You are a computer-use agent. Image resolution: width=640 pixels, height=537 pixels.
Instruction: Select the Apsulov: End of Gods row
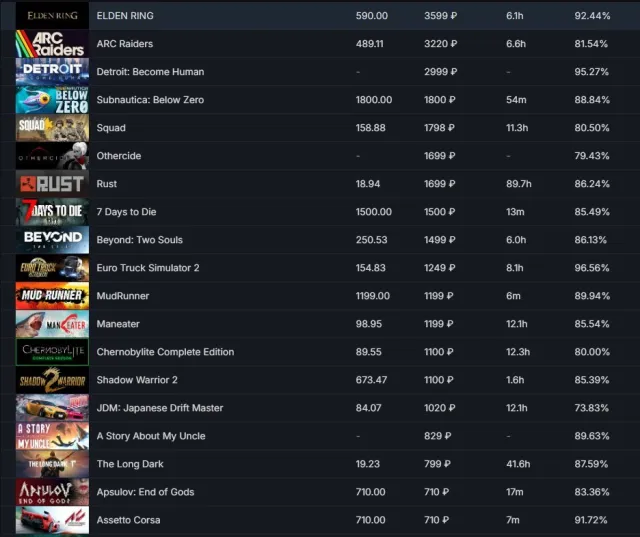(x=320, y=492)
